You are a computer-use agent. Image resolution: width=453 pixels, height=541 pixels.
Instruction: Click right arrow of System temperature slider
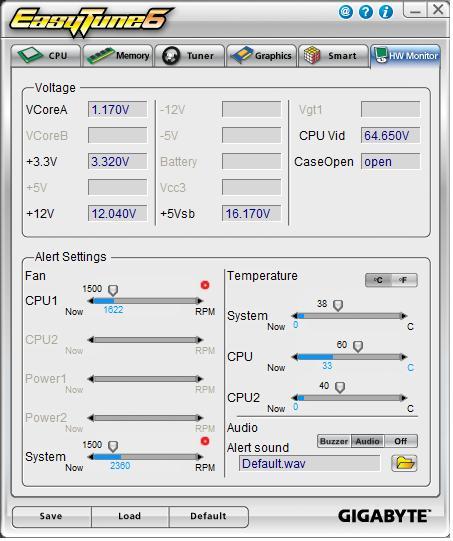(404, 316)
